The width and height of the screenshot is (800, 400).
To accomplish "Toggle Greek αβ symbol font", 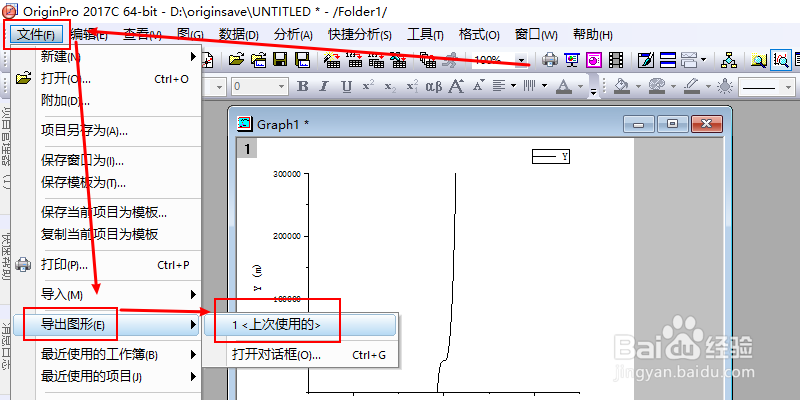I will pos(434,86).
